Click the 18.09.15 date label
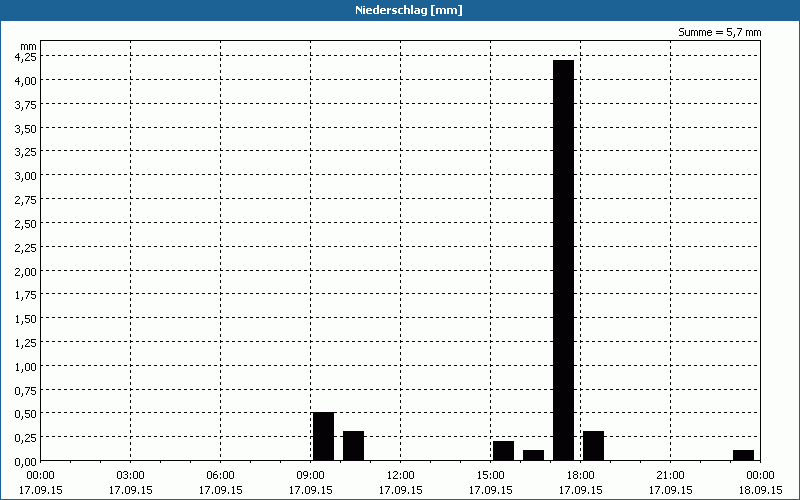 [x=760, y=490]
